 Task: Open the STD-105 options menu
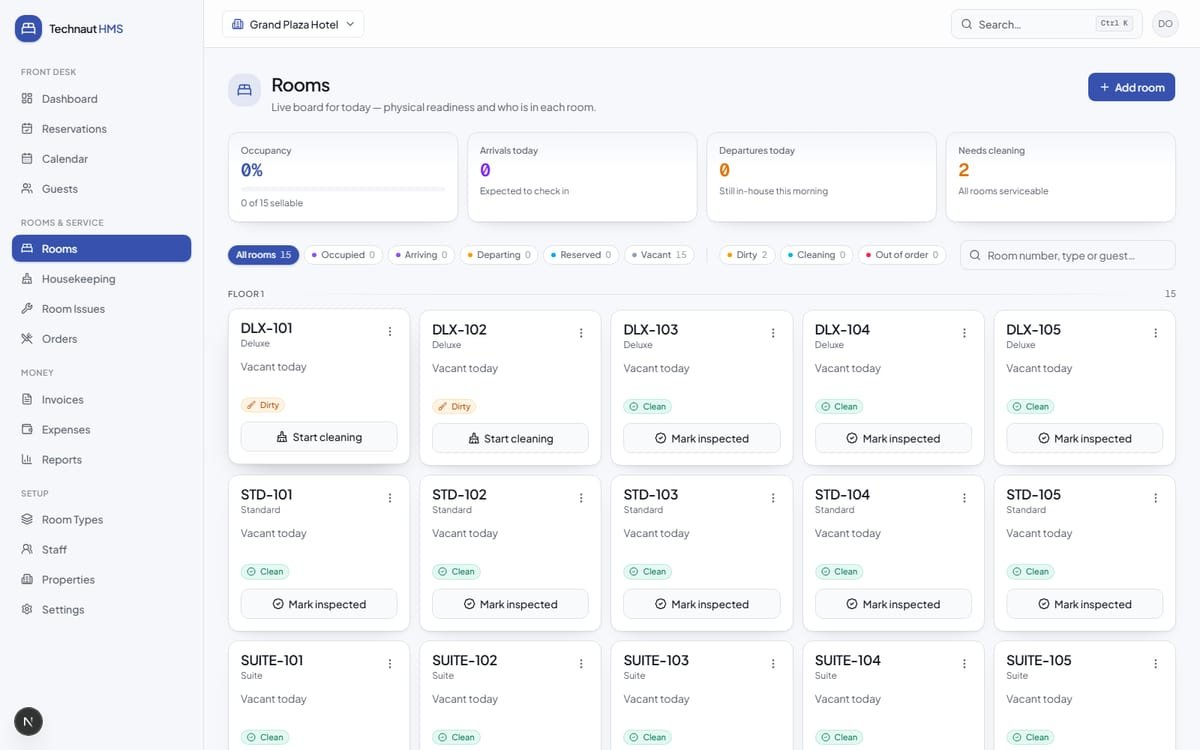[1156, 498]
